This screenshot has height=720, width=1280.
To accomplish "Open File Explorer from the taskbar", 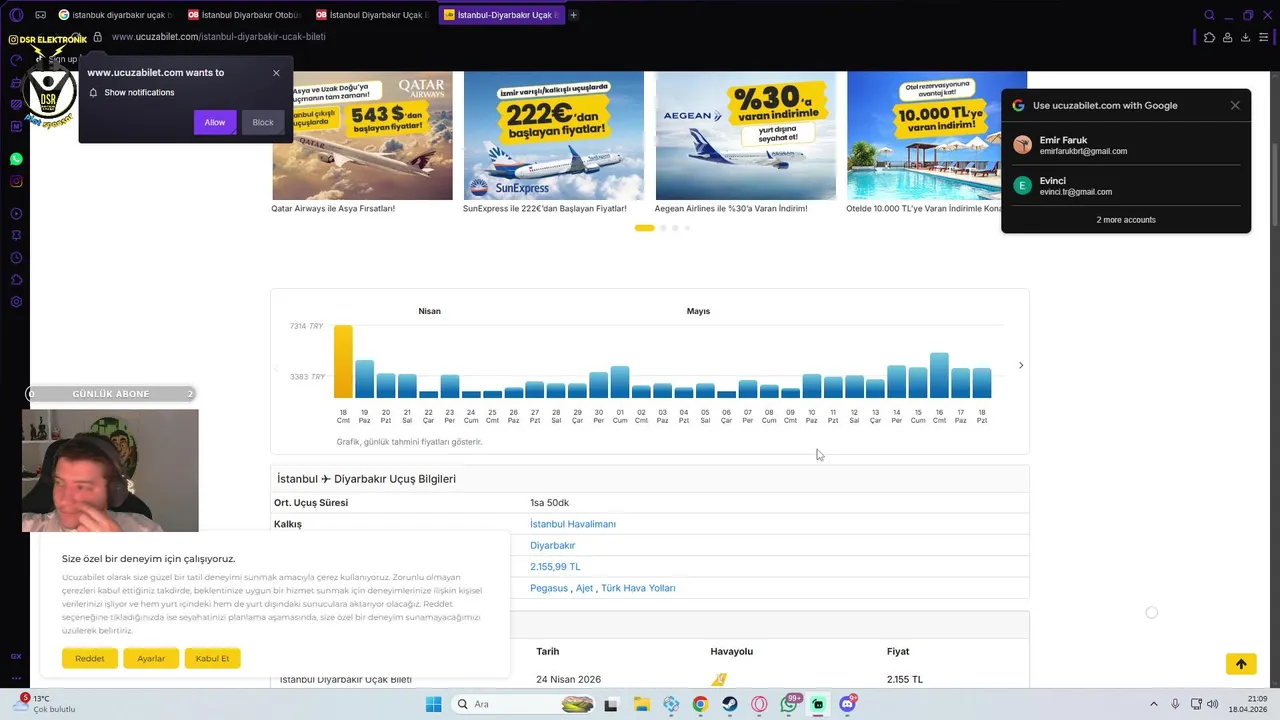I will 641,704.
